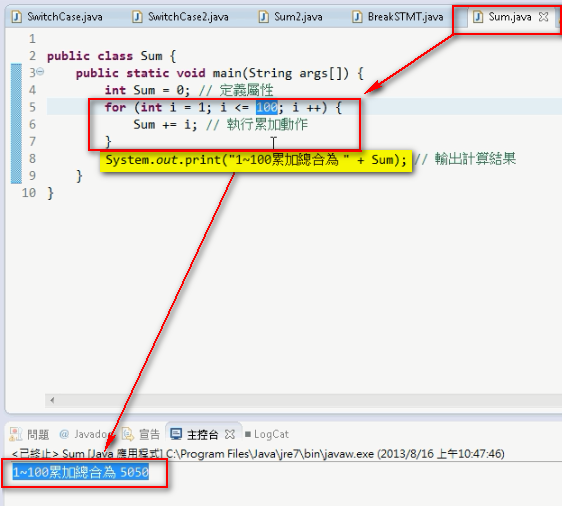Collapse the main method fold marker at line 3

coord(41,71)
